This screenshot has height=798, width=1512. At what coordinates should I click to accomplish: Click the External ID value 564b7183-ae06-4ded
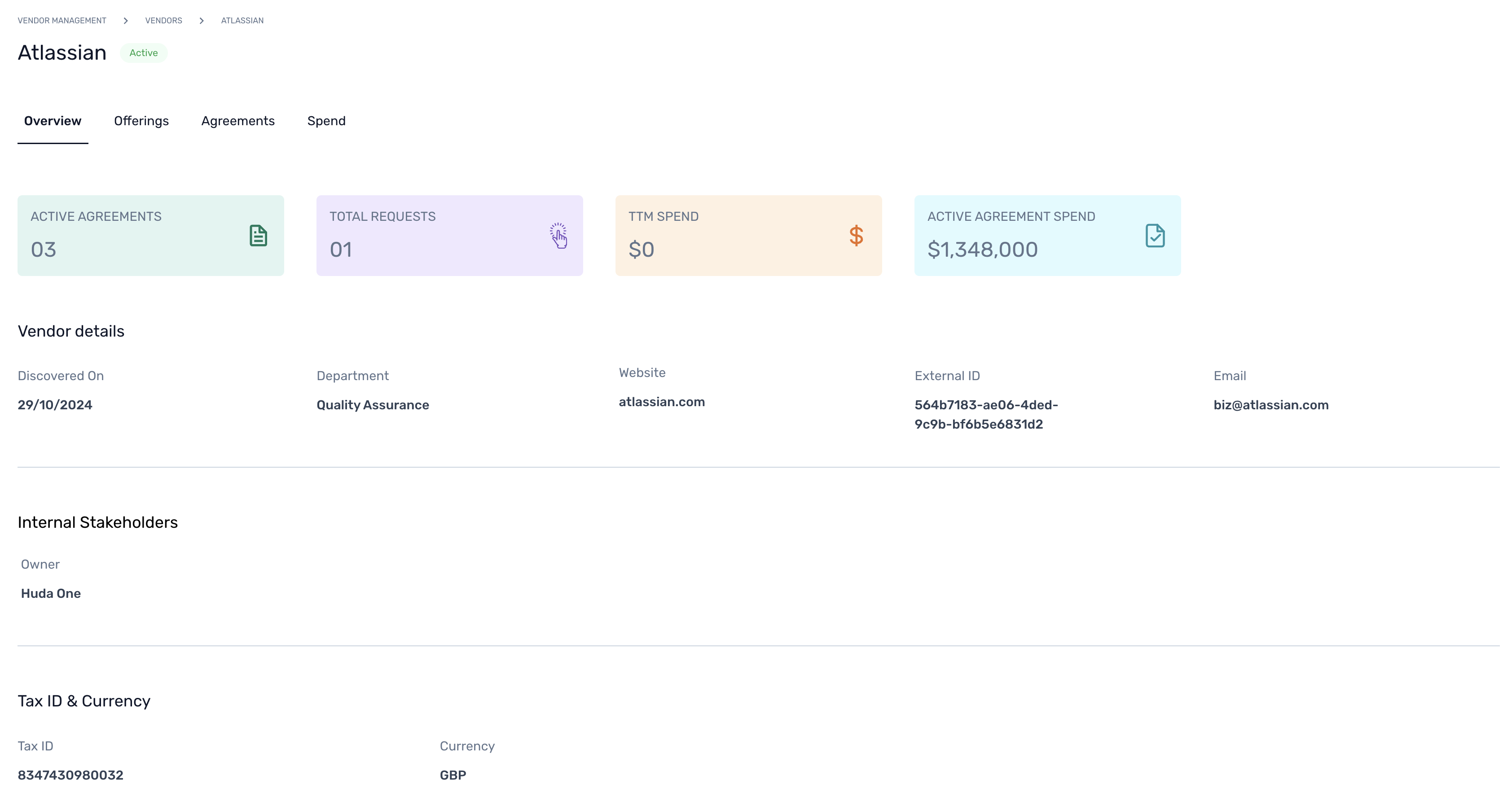[987, 414]
